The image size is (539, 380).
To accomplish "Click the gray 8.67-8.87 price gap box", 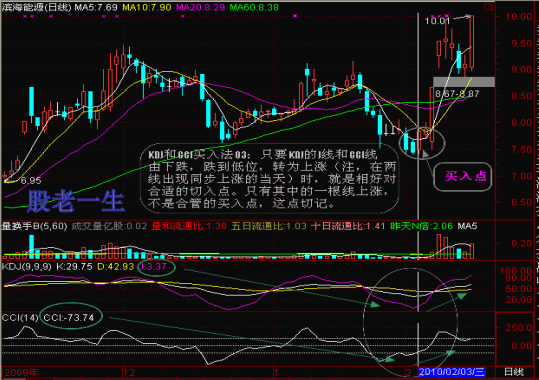I will (464, 82).
